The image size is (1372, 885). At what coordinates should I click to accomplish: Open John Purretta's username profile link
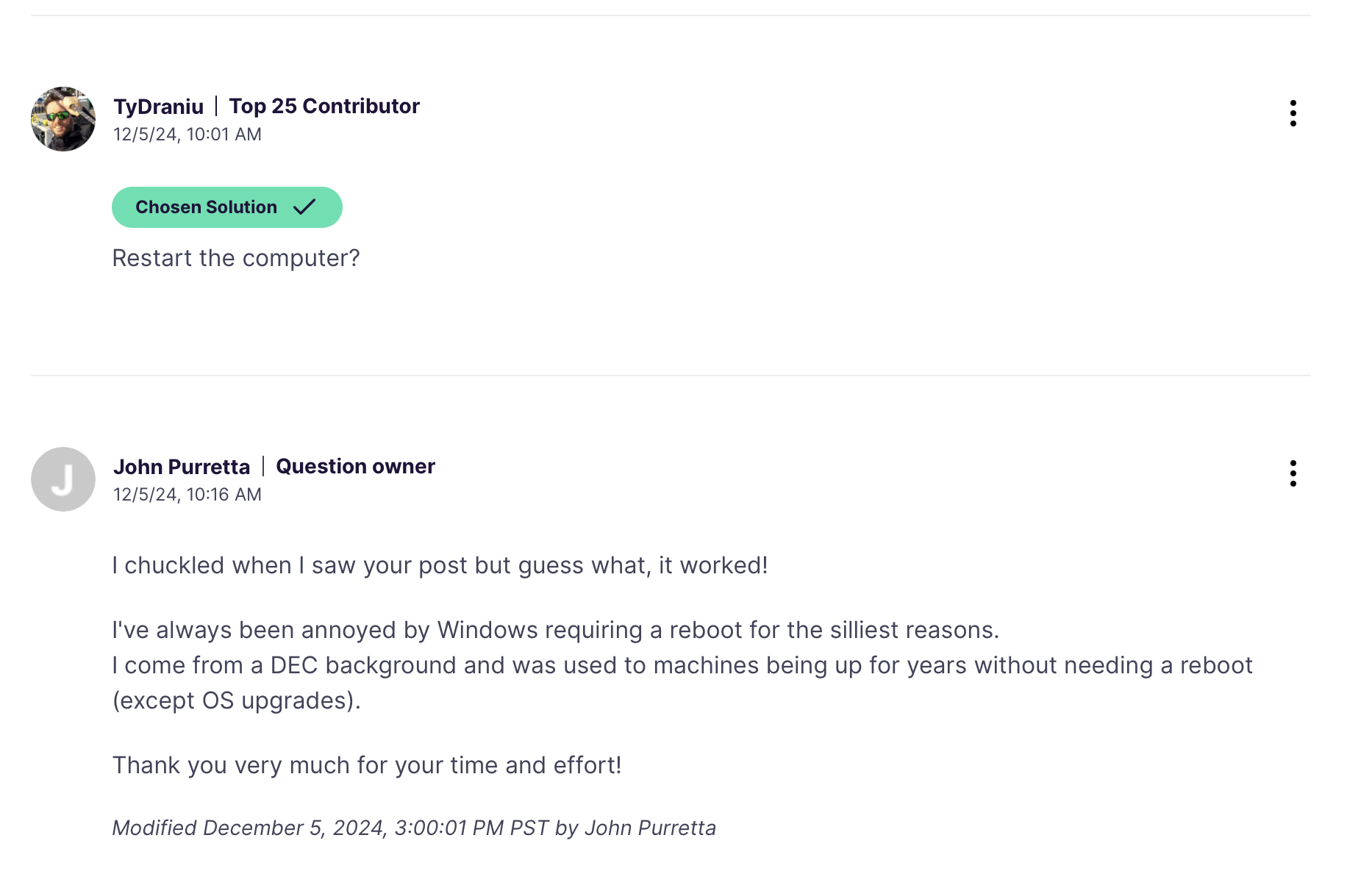[x=182, y=467]
